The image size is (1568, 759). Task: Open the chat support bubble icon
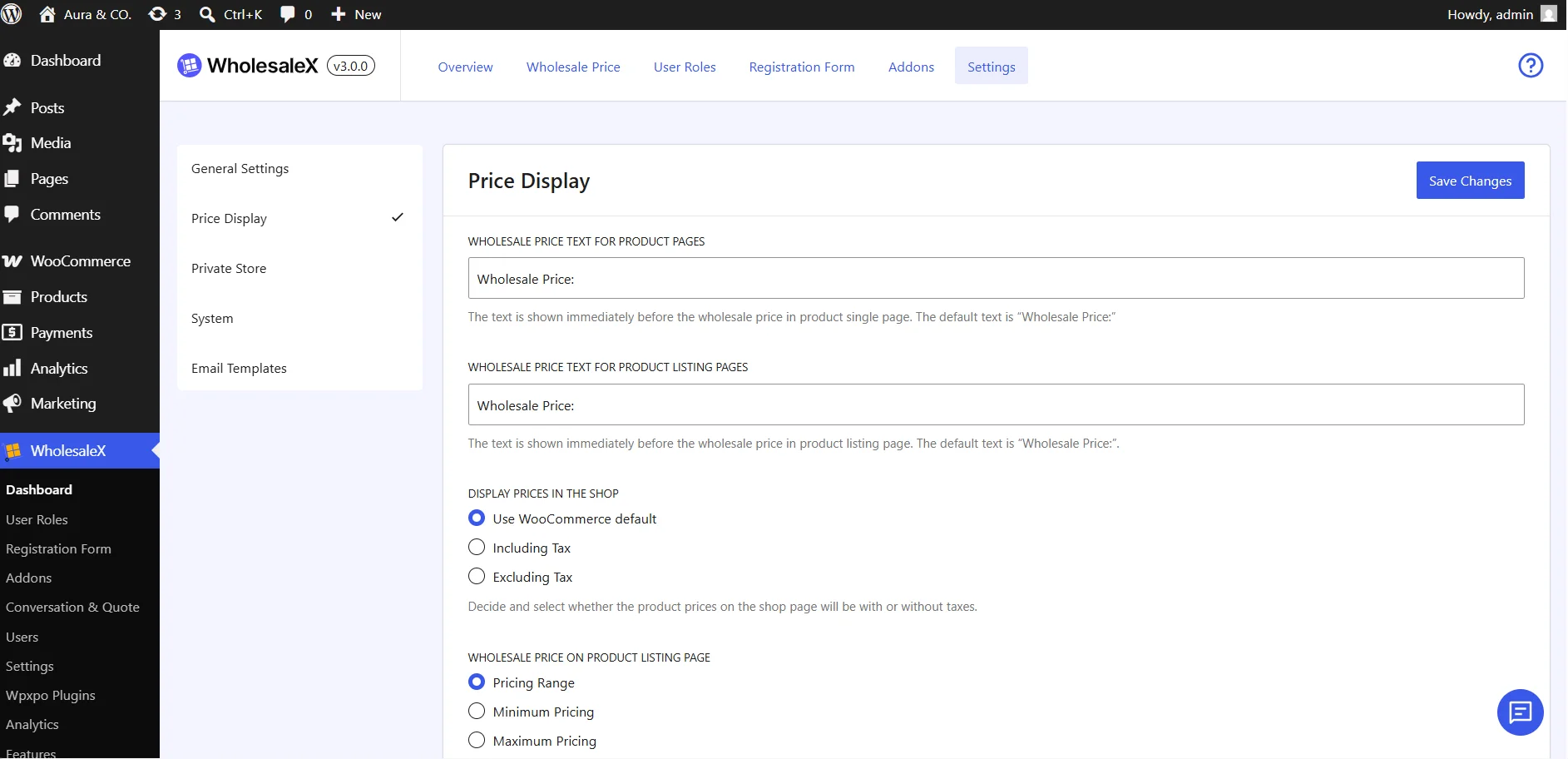click(x=1520, y=712)
